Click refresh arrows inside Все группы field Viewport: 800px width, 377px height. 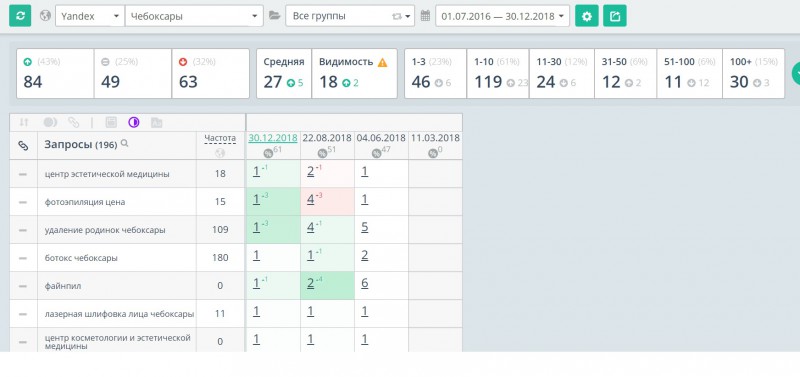pos(396,16)
